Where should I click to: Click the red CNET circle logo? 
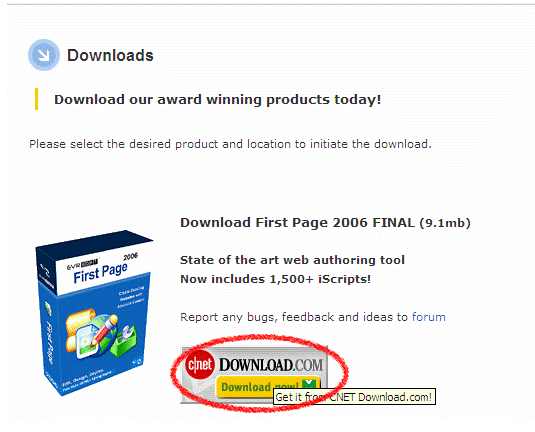click(x=200, y=365)
